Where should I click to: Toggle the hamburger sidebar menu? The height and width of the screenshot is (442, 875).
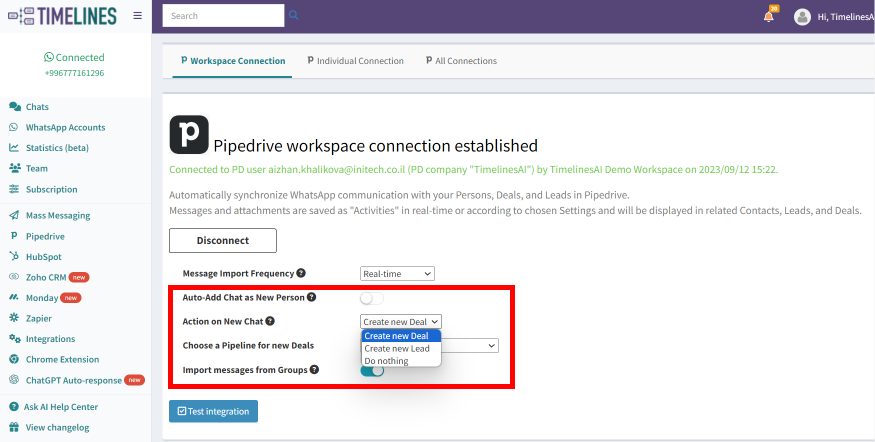(137, 16)
